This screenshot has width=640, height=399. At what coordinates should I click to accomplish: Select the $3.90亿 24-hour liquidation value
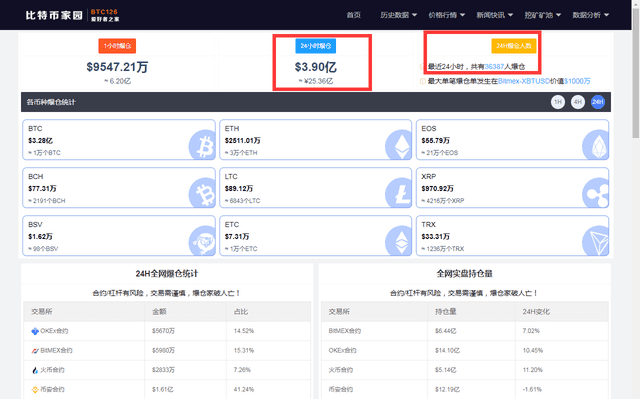point(316,67)
